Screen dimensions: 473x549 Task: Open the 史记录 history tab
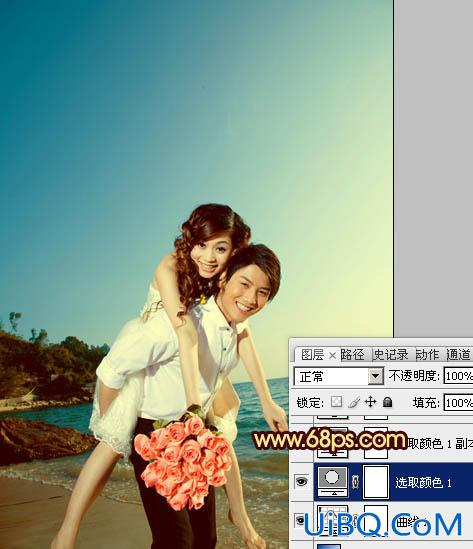point(390,355)
